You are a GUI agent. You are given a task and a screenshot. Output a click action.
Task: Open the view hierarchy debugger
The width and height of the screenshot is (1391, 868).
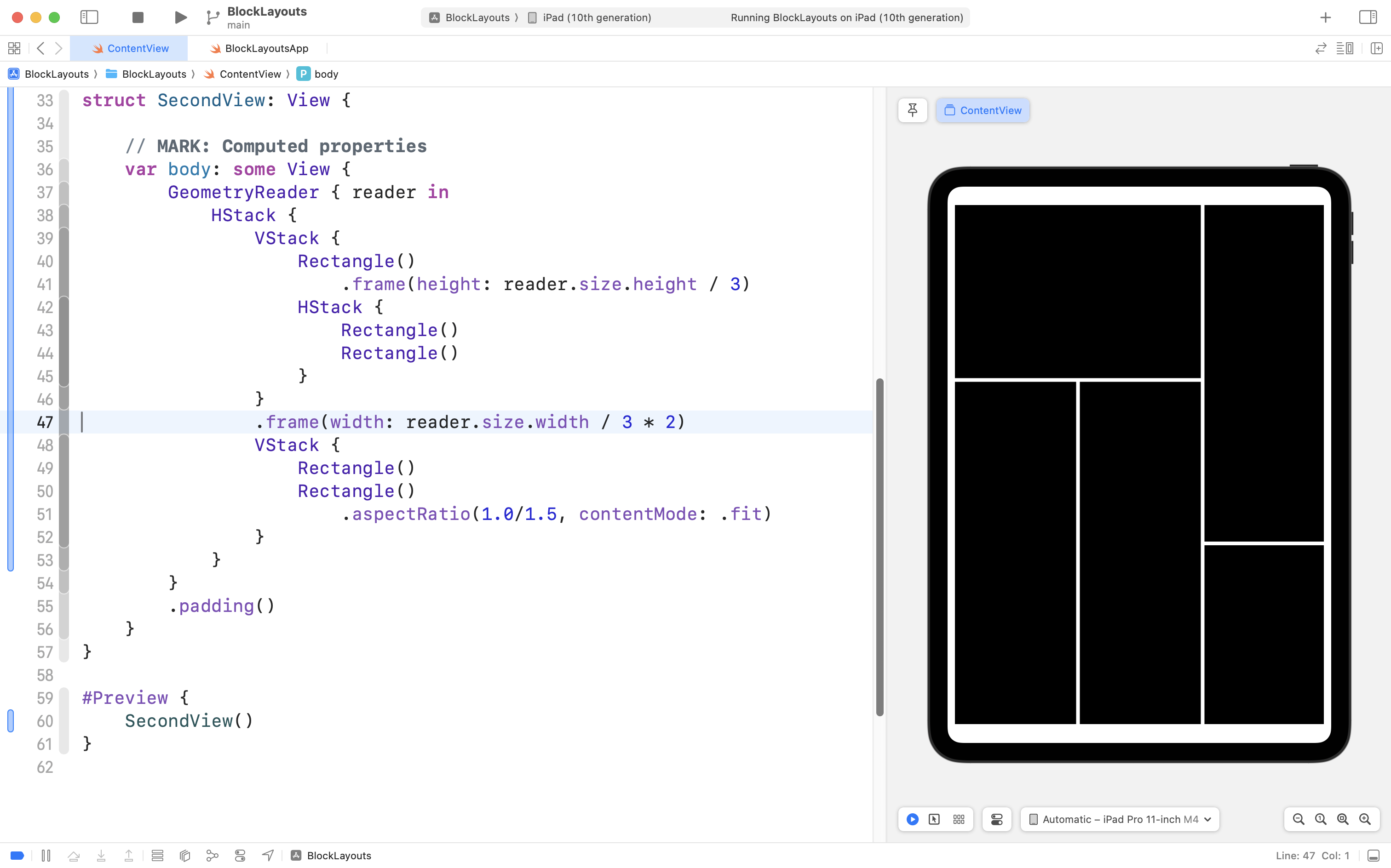(x=184, y=856)
